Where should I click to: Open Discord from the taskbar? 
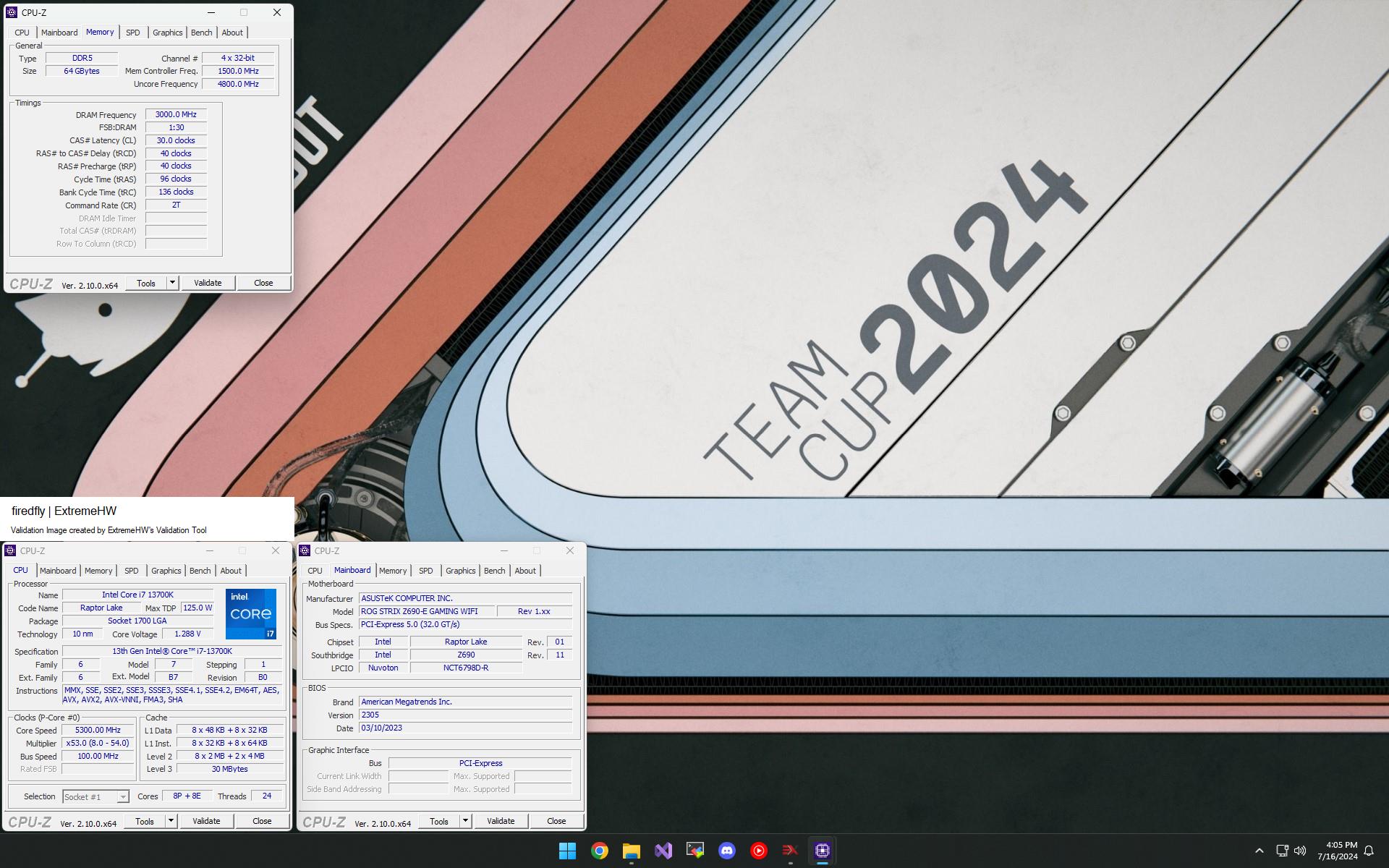727,851
